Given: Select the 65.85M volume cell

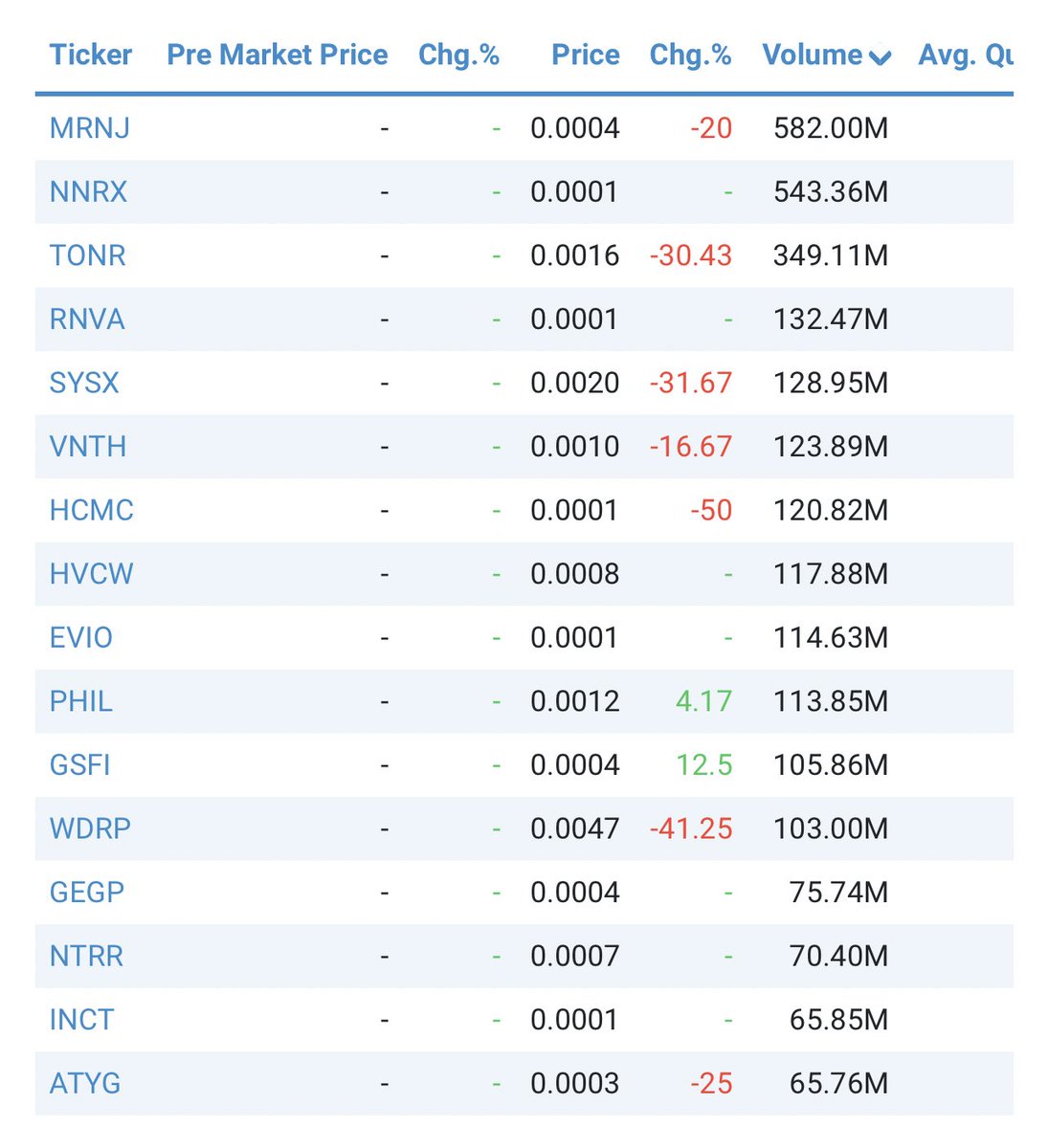Looking at the screenshot, I should click(838, 1020).
